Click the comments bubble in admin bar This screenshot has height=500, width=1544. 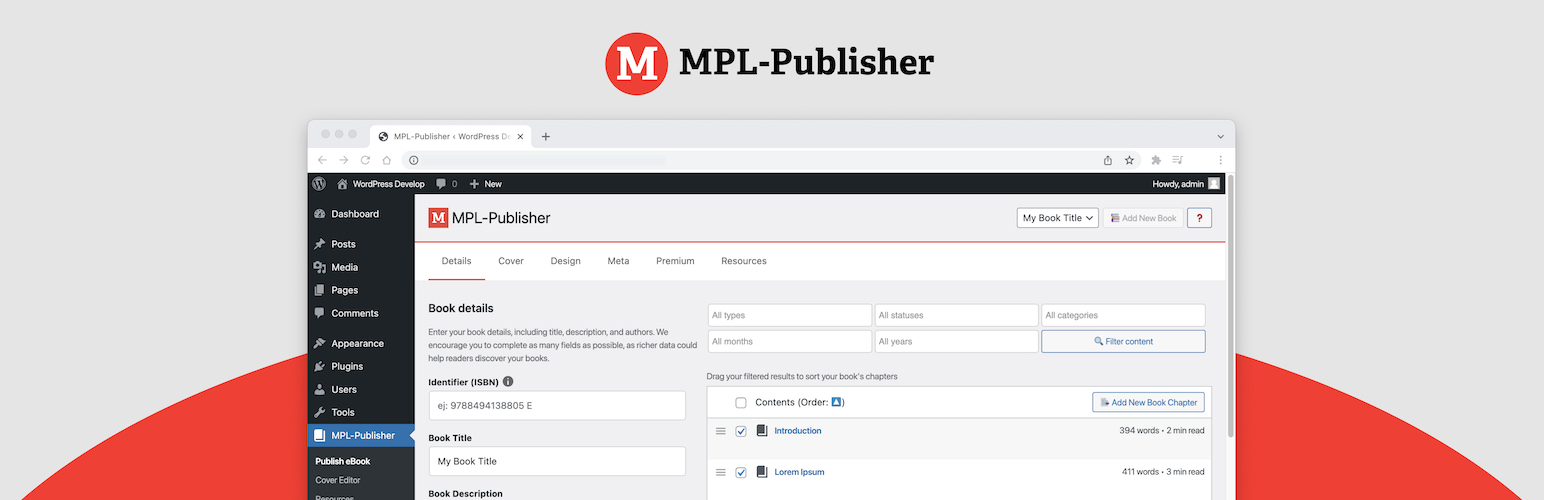tap(442, 184)
